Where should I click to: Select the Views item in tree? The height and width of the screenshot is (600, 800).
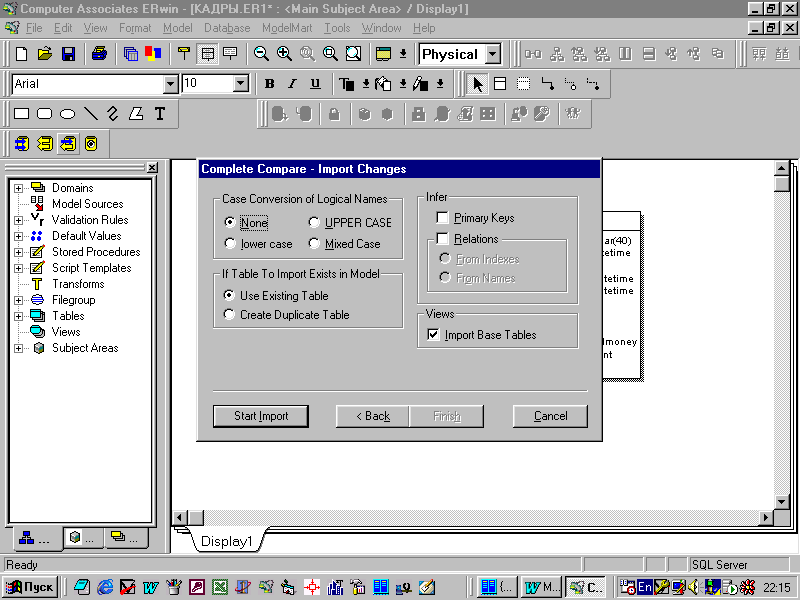point(66,332)
